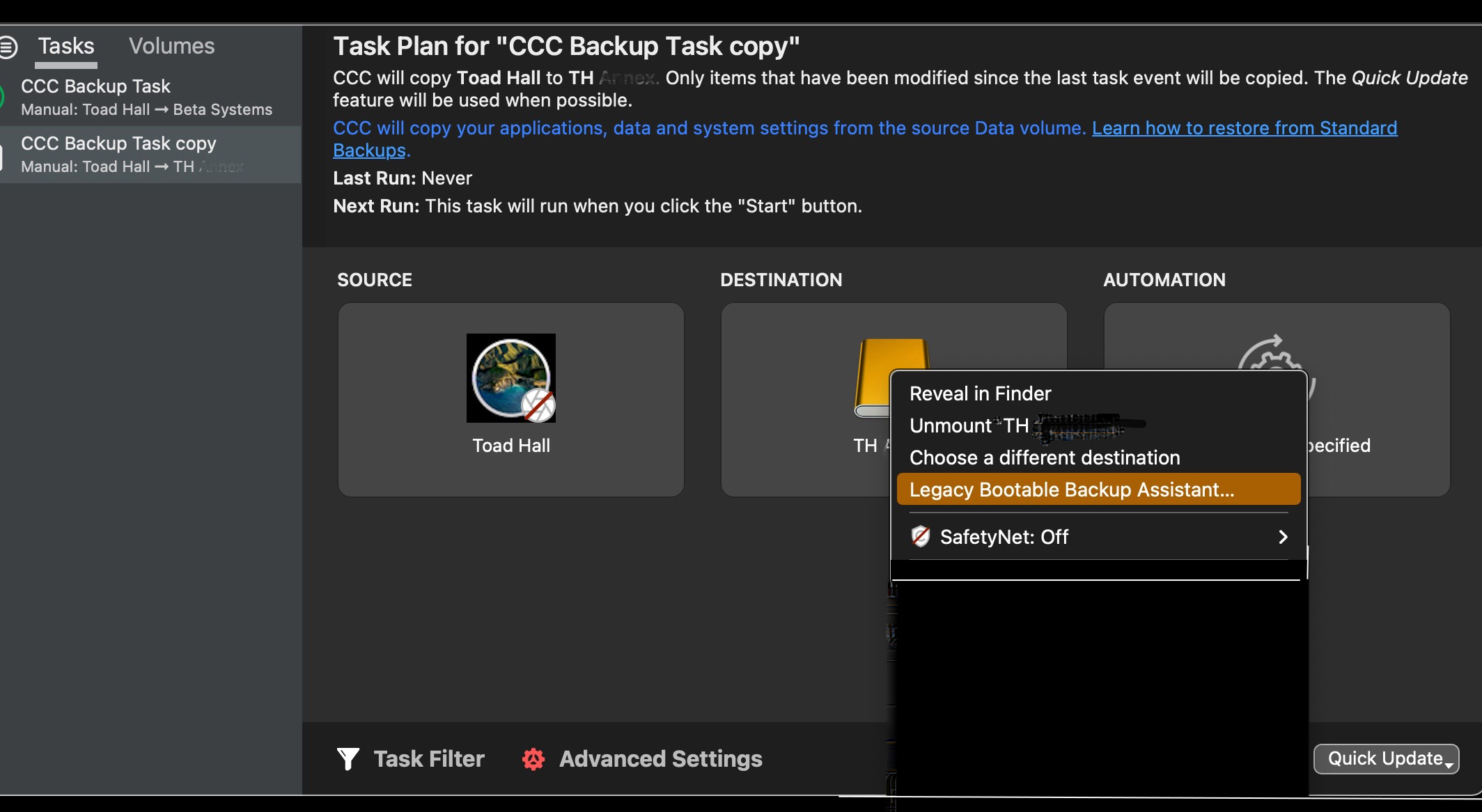Viewport: 1482px width, 812px height.
Task: Select Choose a different destination
Action: (1045, 458)
